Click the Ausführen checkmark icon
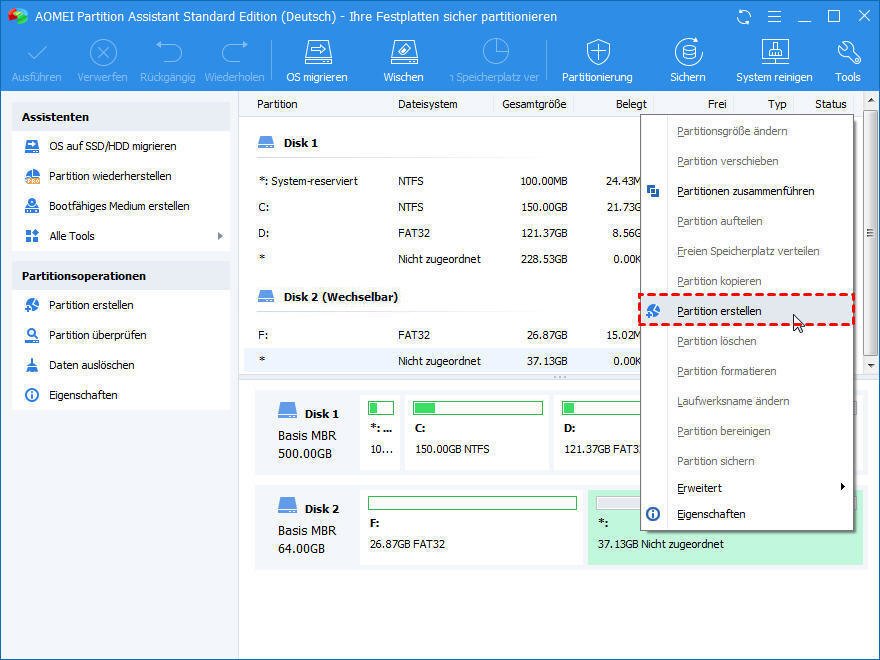The width and height of the screenshot is (880, 660). click(x=37, y=54)
